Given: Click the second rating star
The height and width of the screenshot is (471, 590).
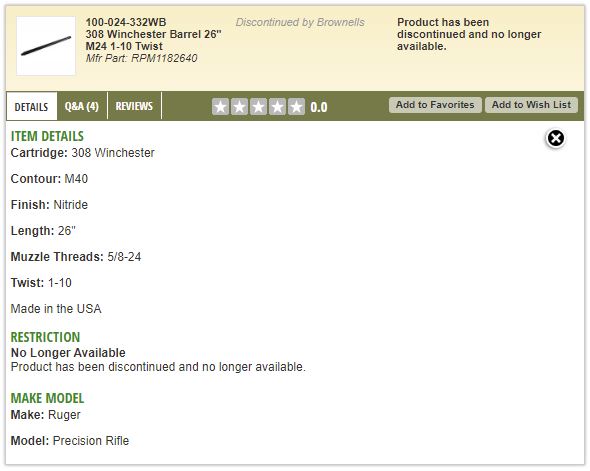Looking at the screenshot, I should (239, 107).
